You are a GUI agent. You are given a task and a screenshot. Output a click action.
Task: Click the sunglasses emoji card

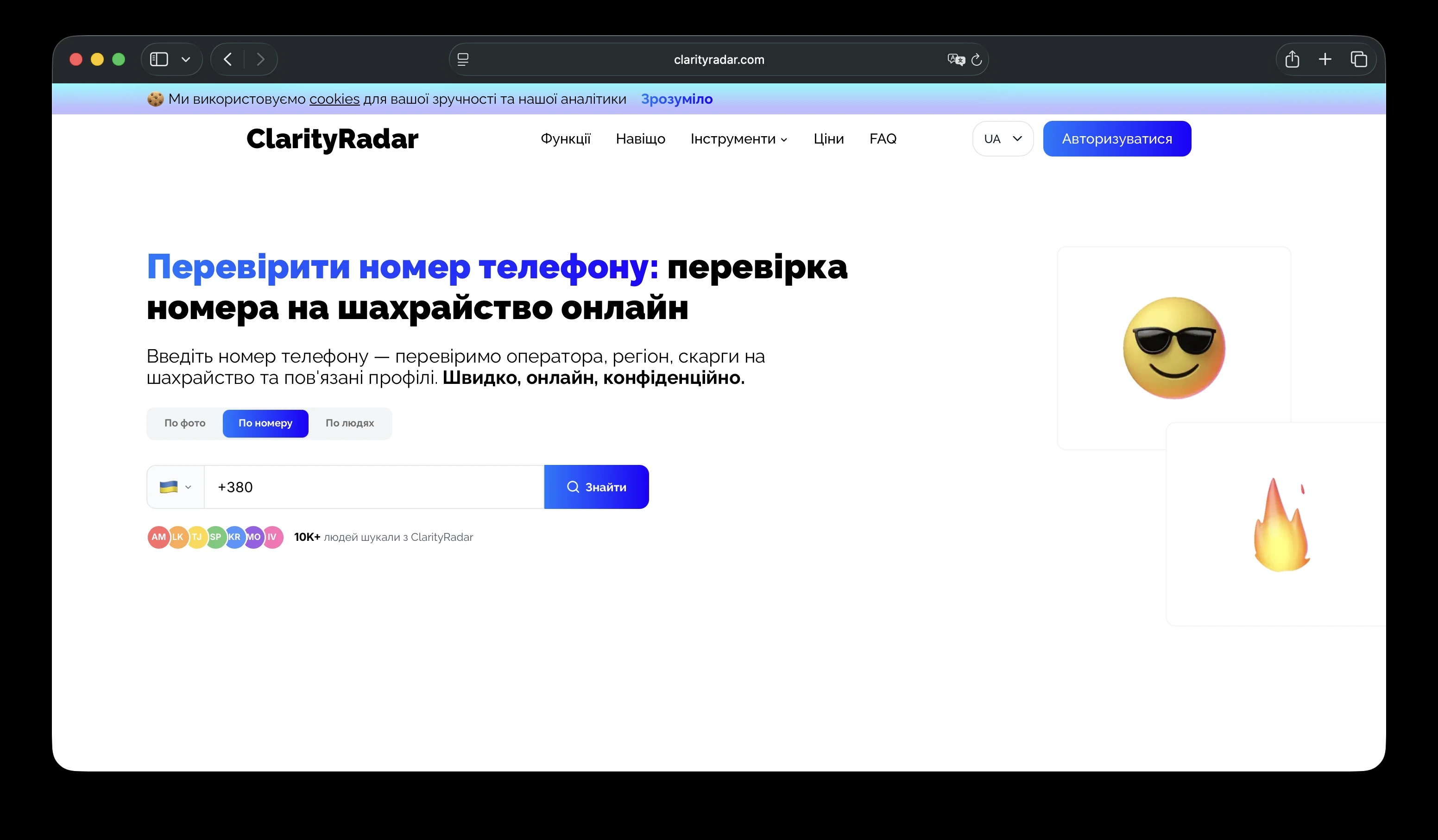1174,348
